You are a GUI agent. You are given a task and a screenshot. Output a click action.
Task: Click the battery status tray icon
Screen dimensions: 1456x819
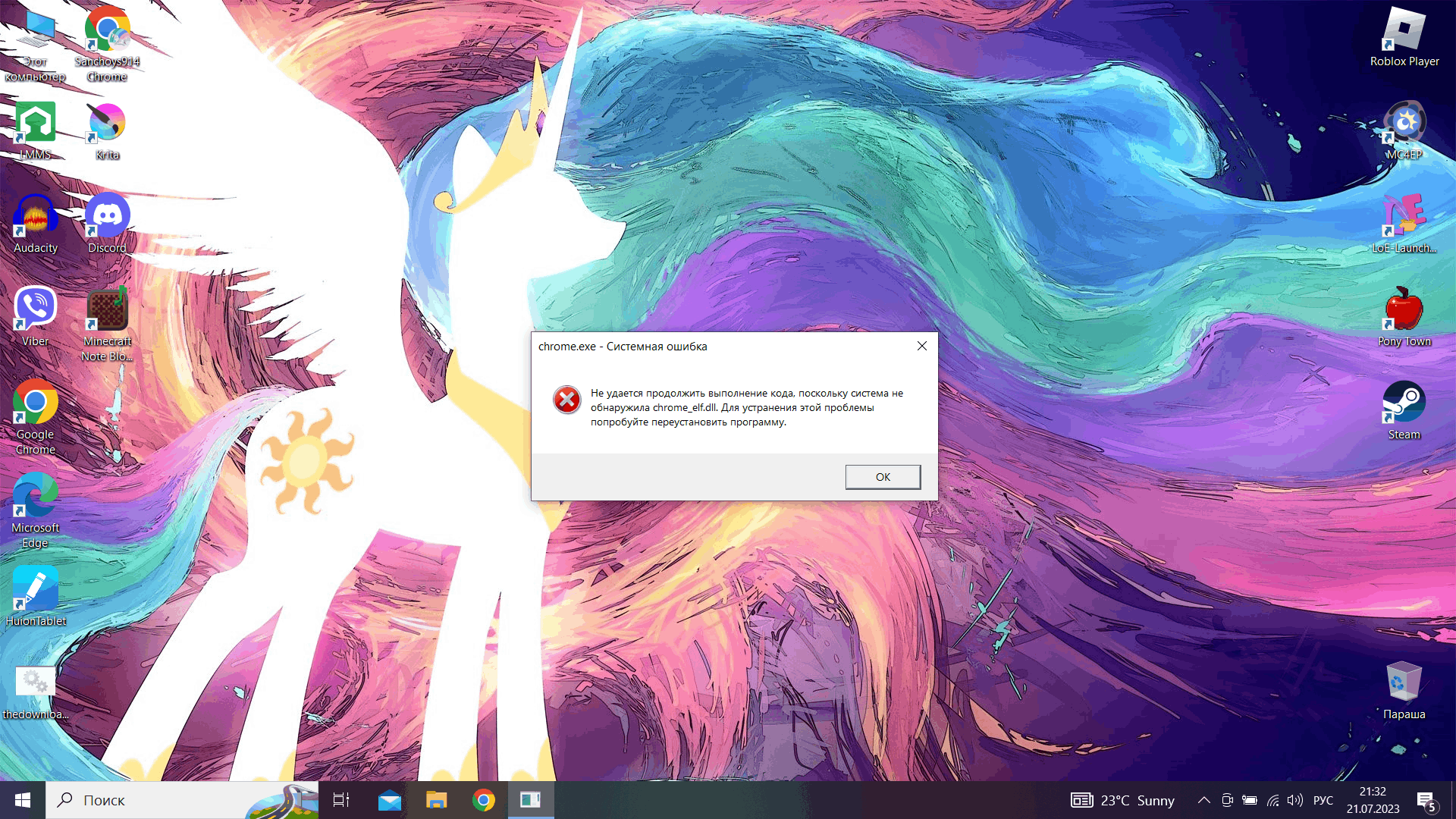pos(1250,800)
